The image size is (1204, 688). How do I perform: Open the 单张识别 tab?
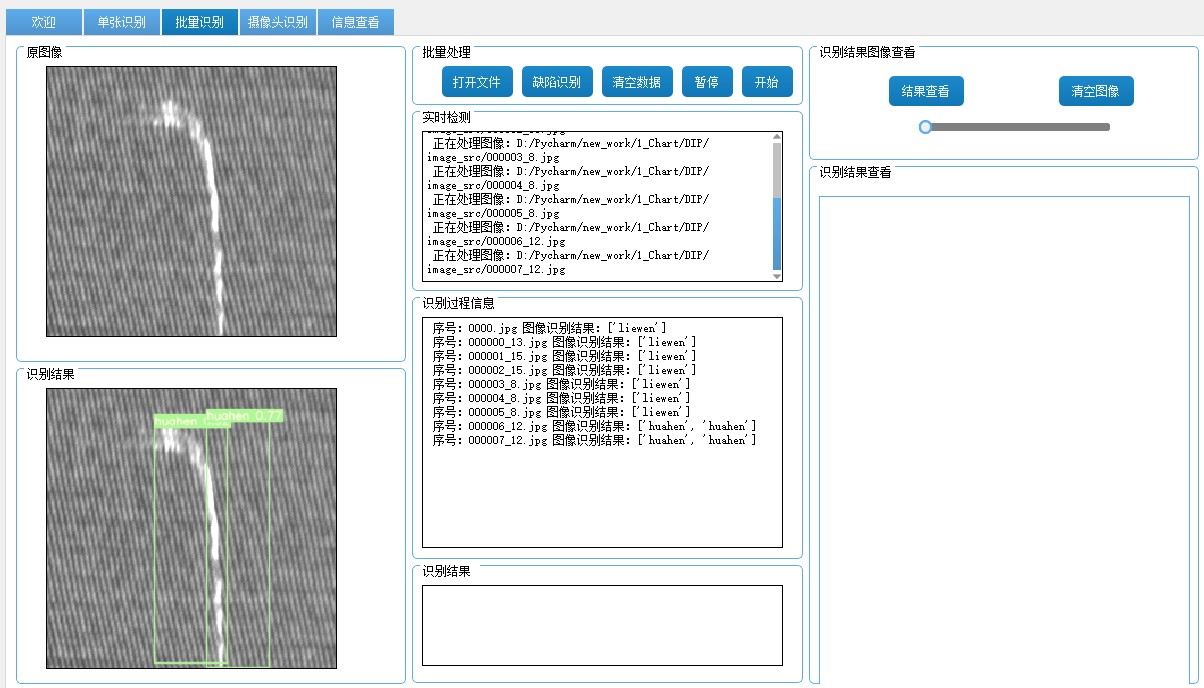click(121, 22)
